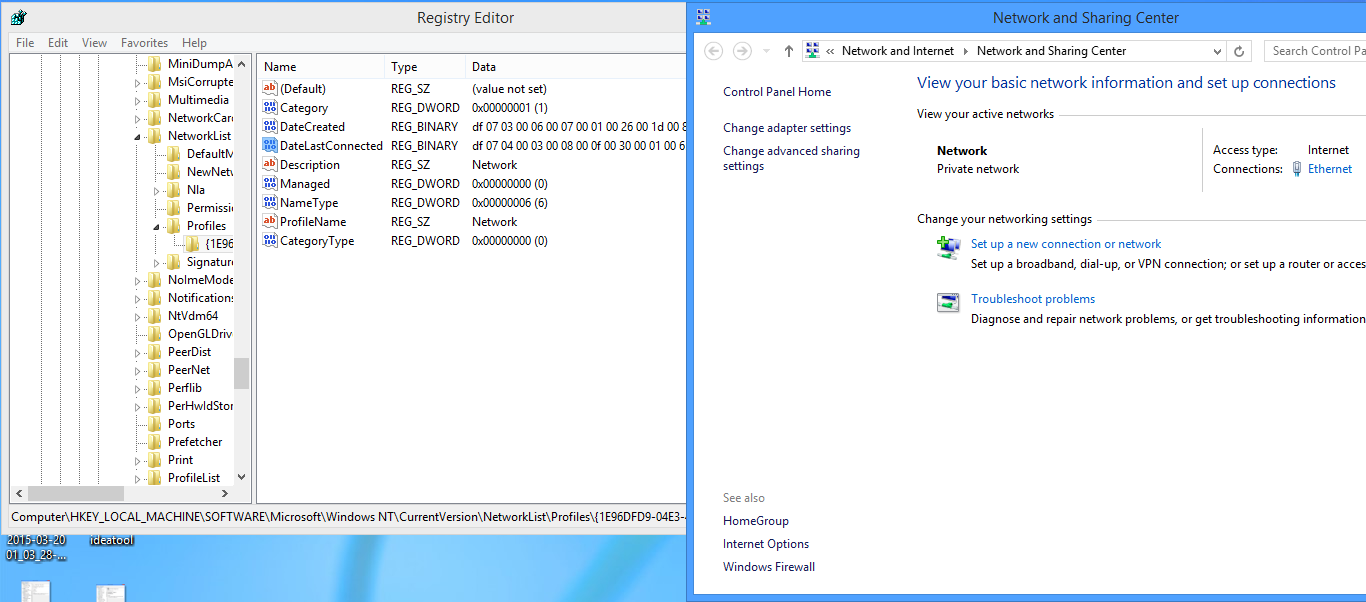Open the File menu in Registry Editor

tap(25, 43)
